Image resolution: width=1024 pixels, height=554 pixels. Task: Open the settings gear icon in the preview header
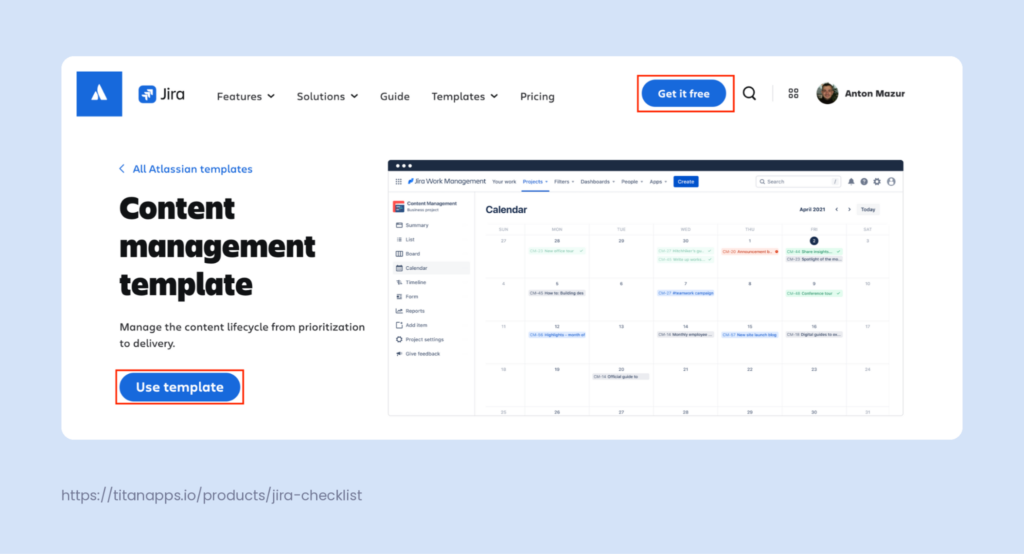(877, 182)
